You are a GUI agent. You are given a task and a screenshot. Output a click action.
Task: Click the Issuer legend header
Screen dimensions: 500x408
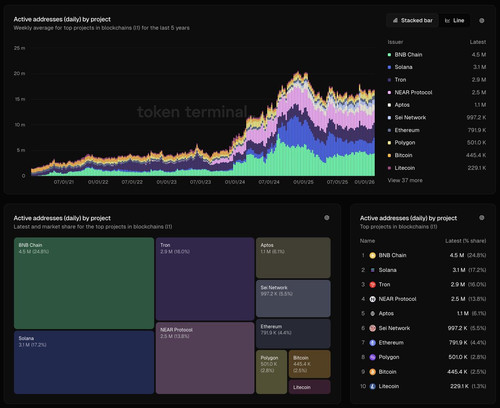[395, 42]
